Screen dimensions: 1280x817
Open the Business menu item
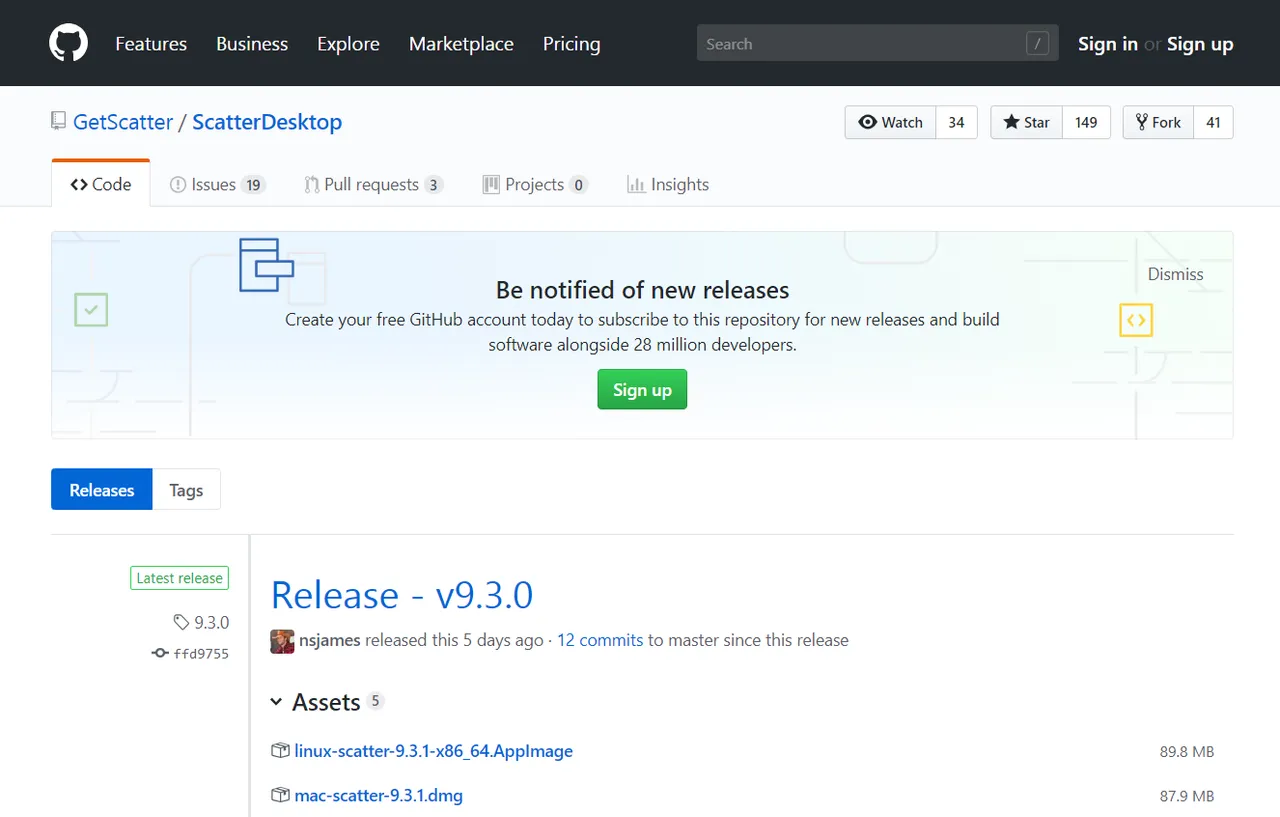pos(252,44)
